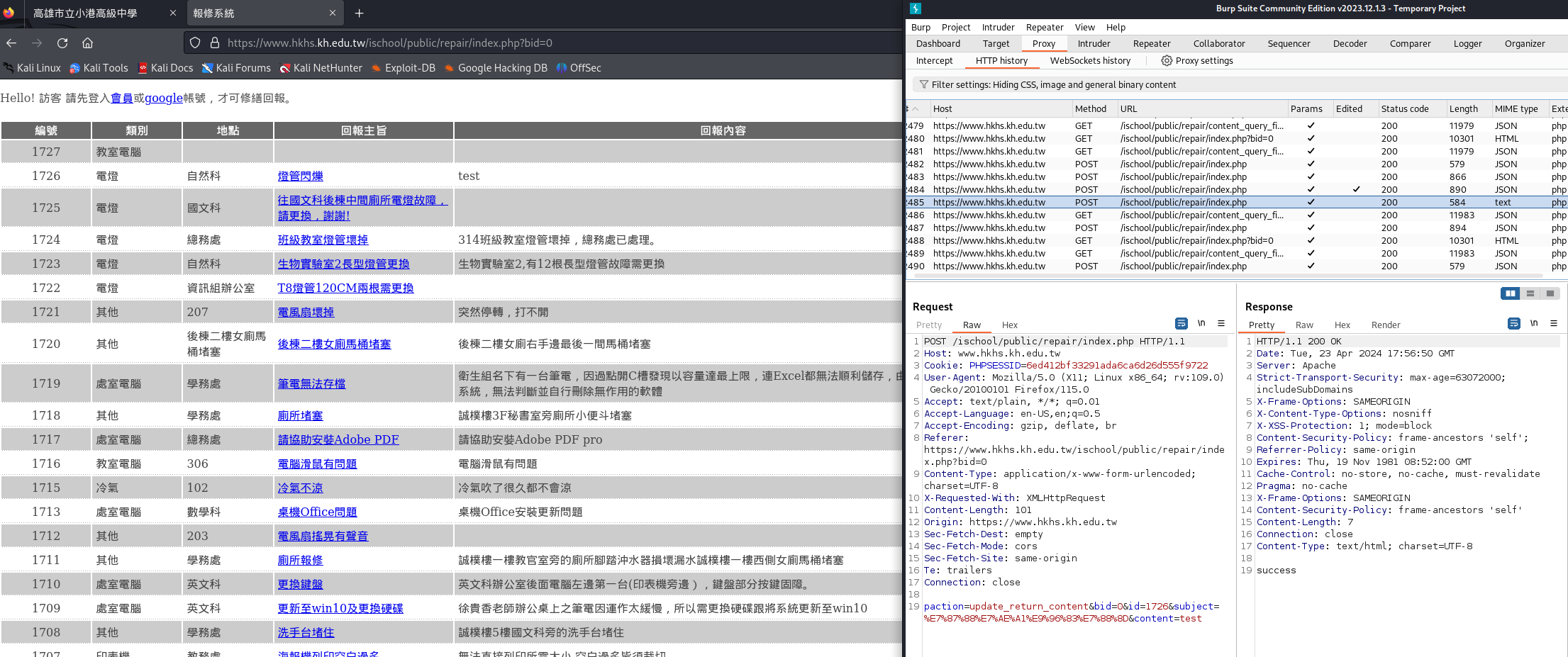Screen dimensions: 1568x657
Task: Open Response panel options menu
Action: coord(1554,323)
